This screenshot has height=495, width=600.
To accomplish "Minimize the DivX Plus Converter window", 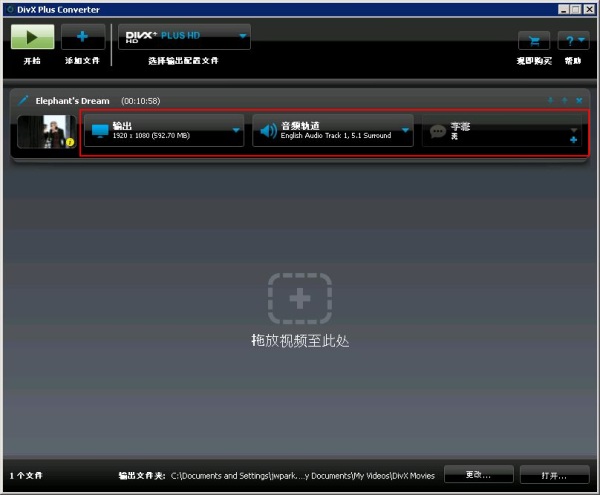I will (563, 9).
